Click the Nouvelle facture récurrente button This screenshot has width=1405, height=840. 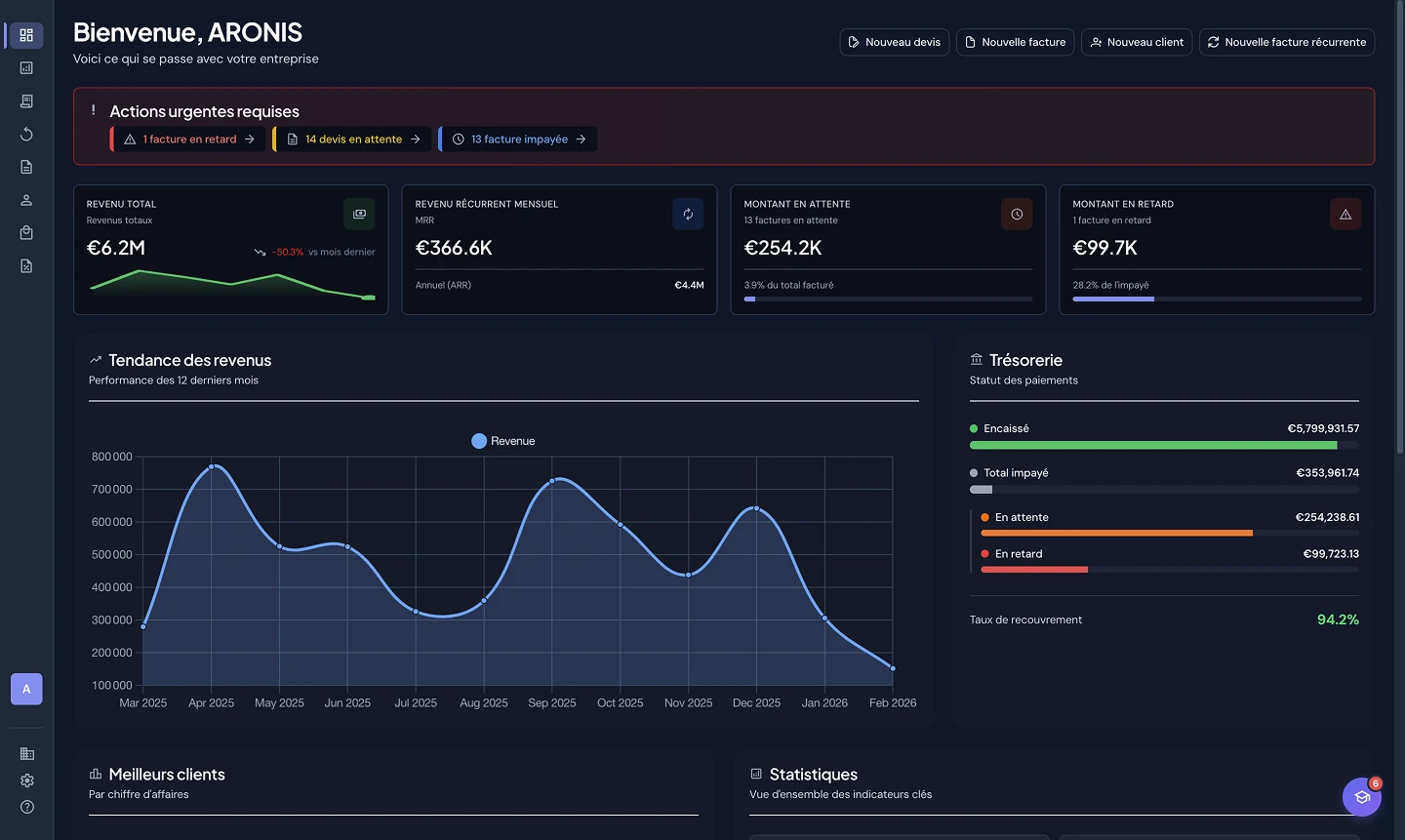pyautogui.click(x=1287, y=42)
